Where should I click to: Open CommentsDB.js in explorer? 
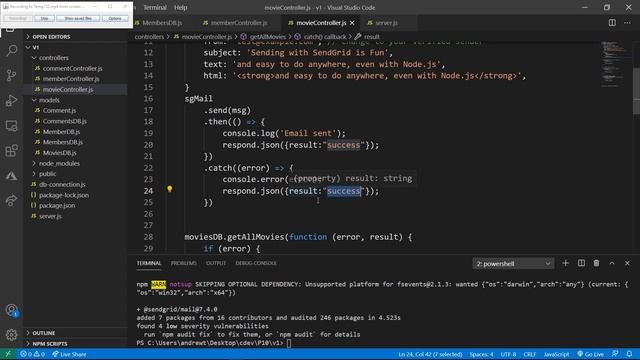64,121
